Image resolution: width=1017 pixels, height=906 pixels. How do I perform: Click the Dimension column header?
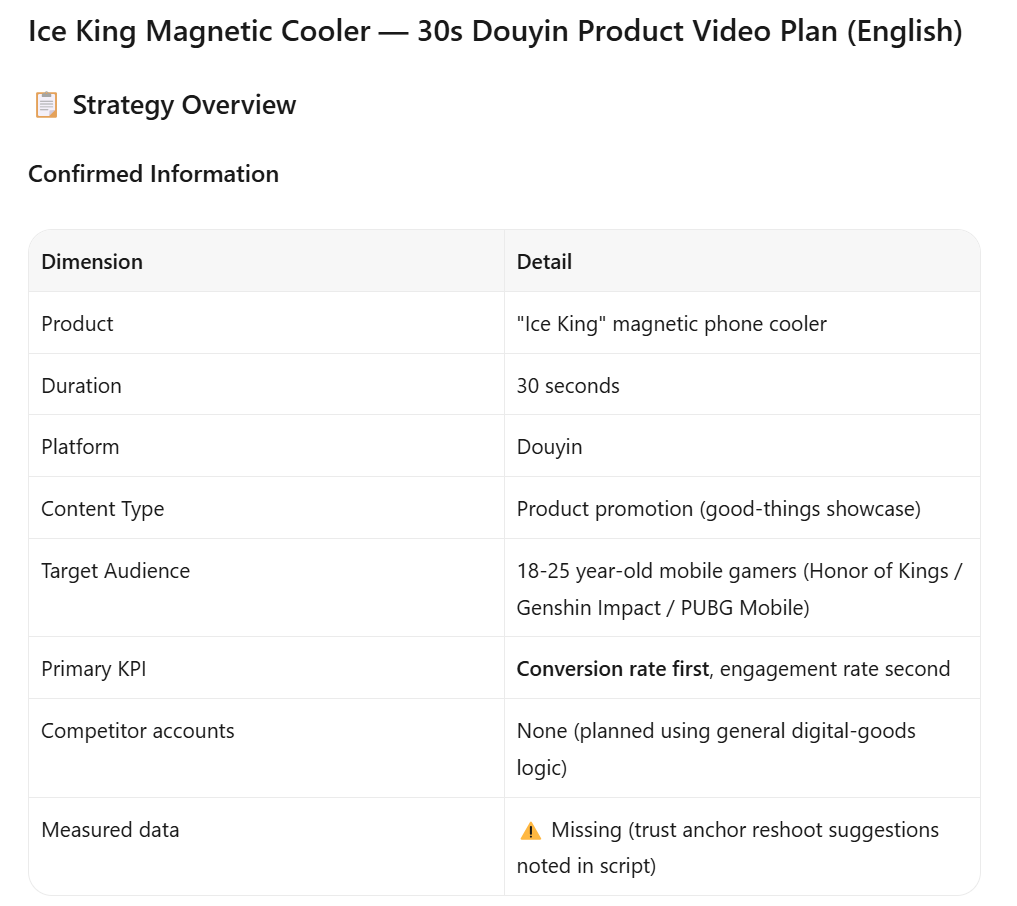92,261
